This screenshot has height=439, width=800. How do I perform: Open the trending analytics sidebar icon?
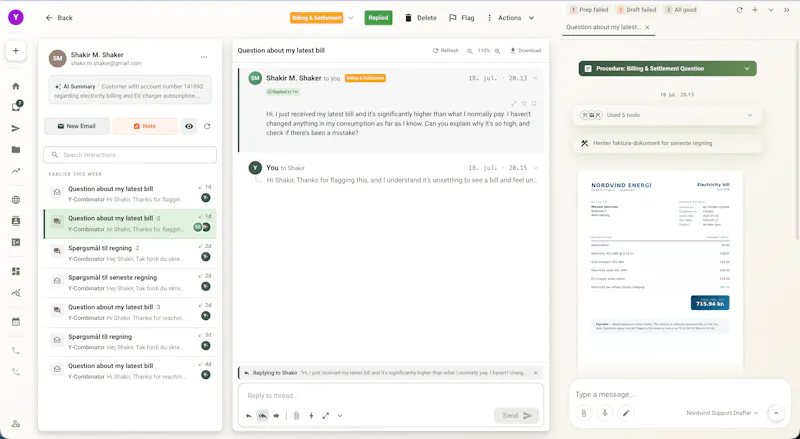(16, 171)
